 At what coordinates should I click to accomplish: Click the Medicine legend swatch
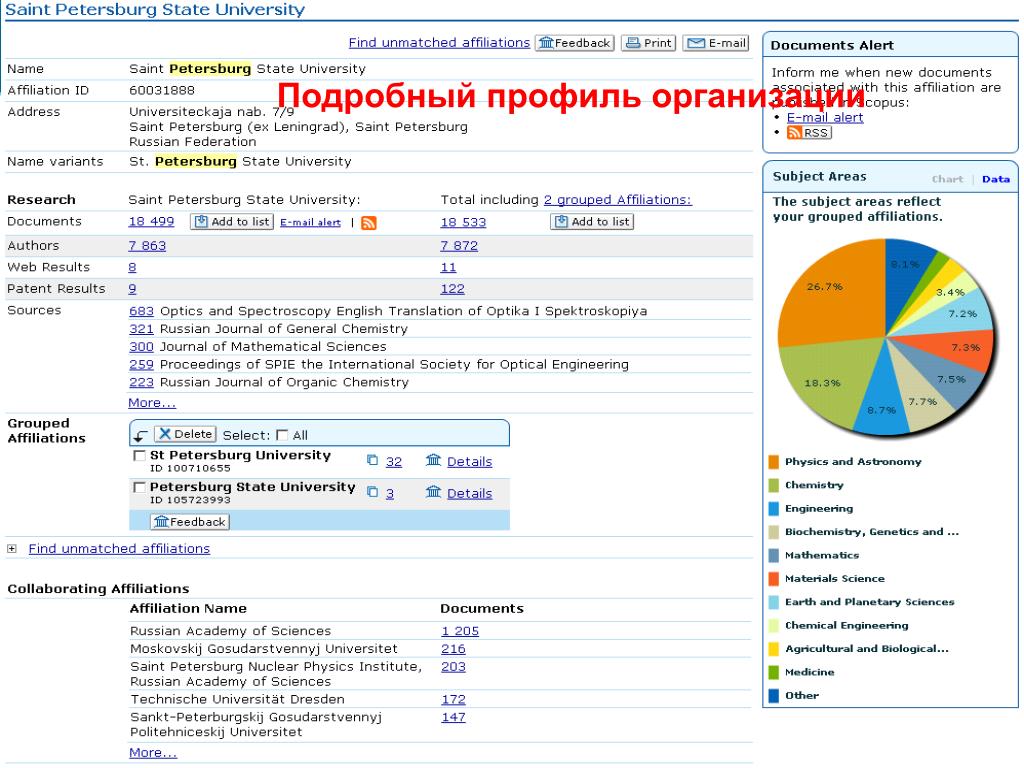click(x=774, y=673)
